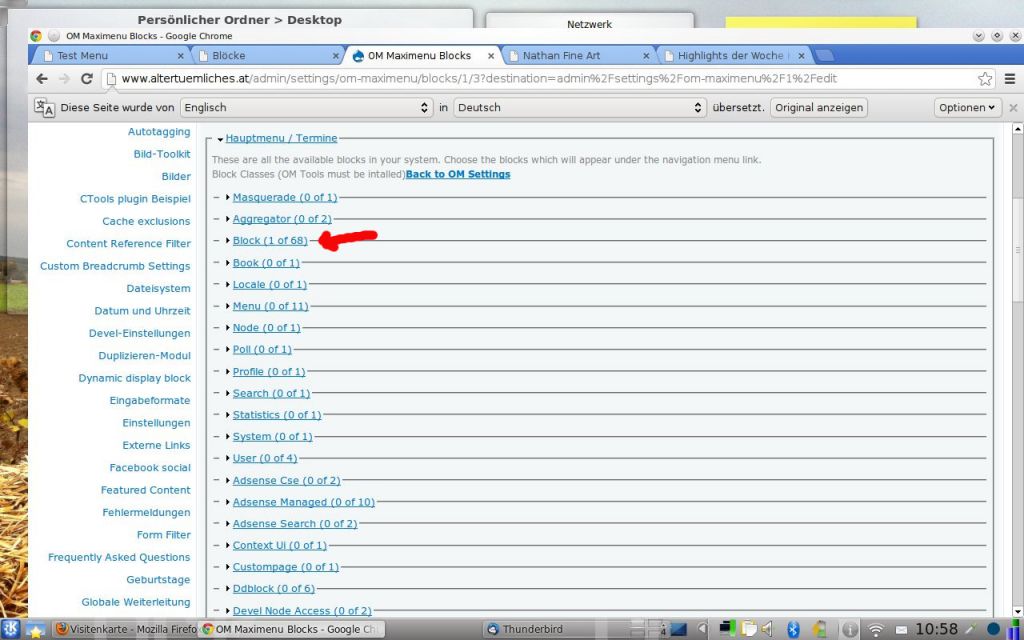Open the new tab button
The height and width of the screenshot is (640, 1024).
(825, 55)
